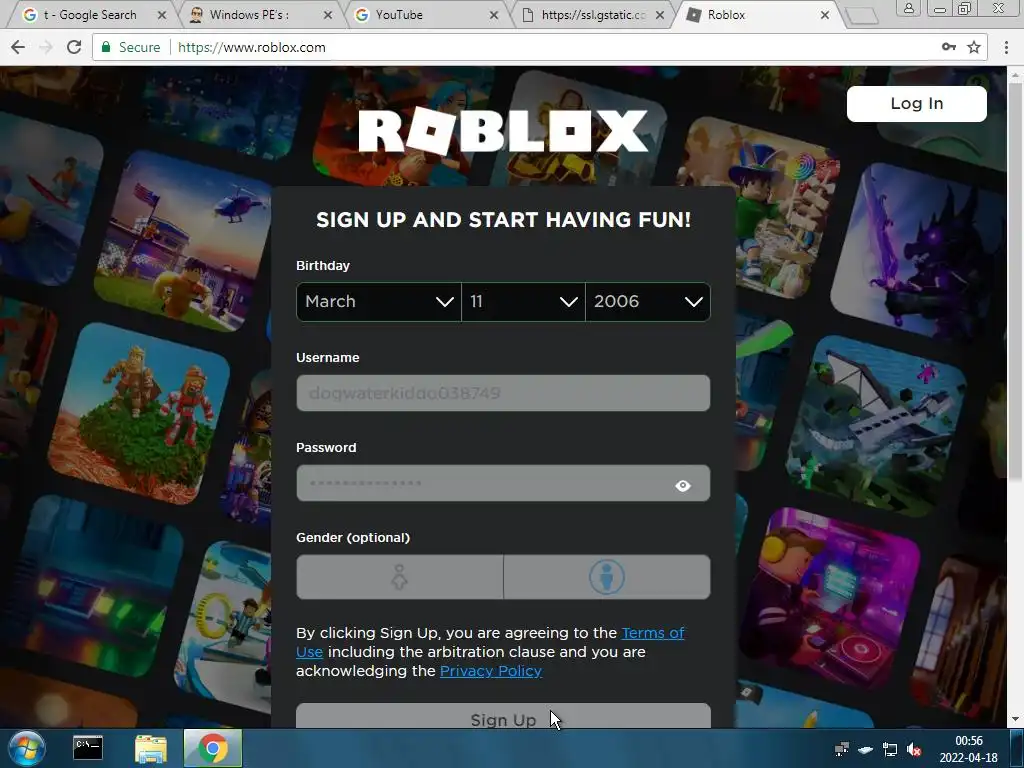
Task: Select the female gender icon
Action: [x=400, y=577]
